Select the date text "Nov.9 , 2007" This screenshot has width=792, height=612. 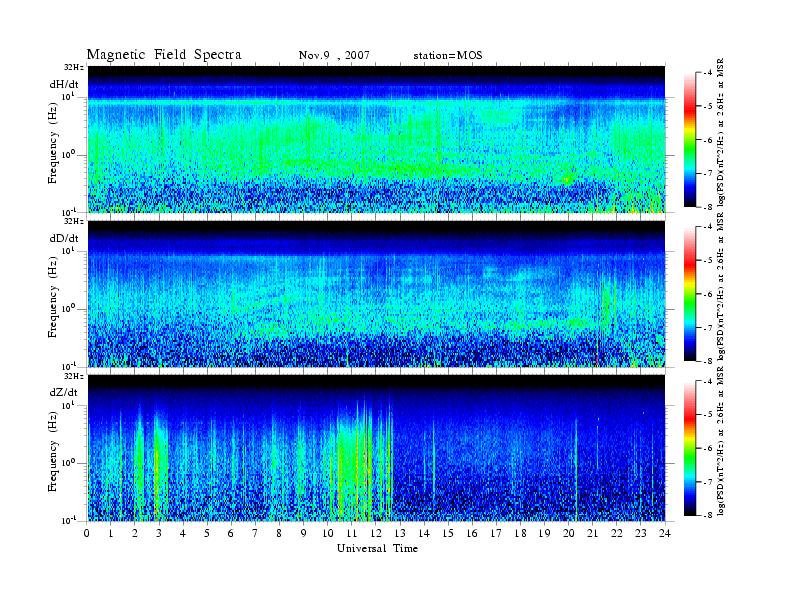click(334, 56)
